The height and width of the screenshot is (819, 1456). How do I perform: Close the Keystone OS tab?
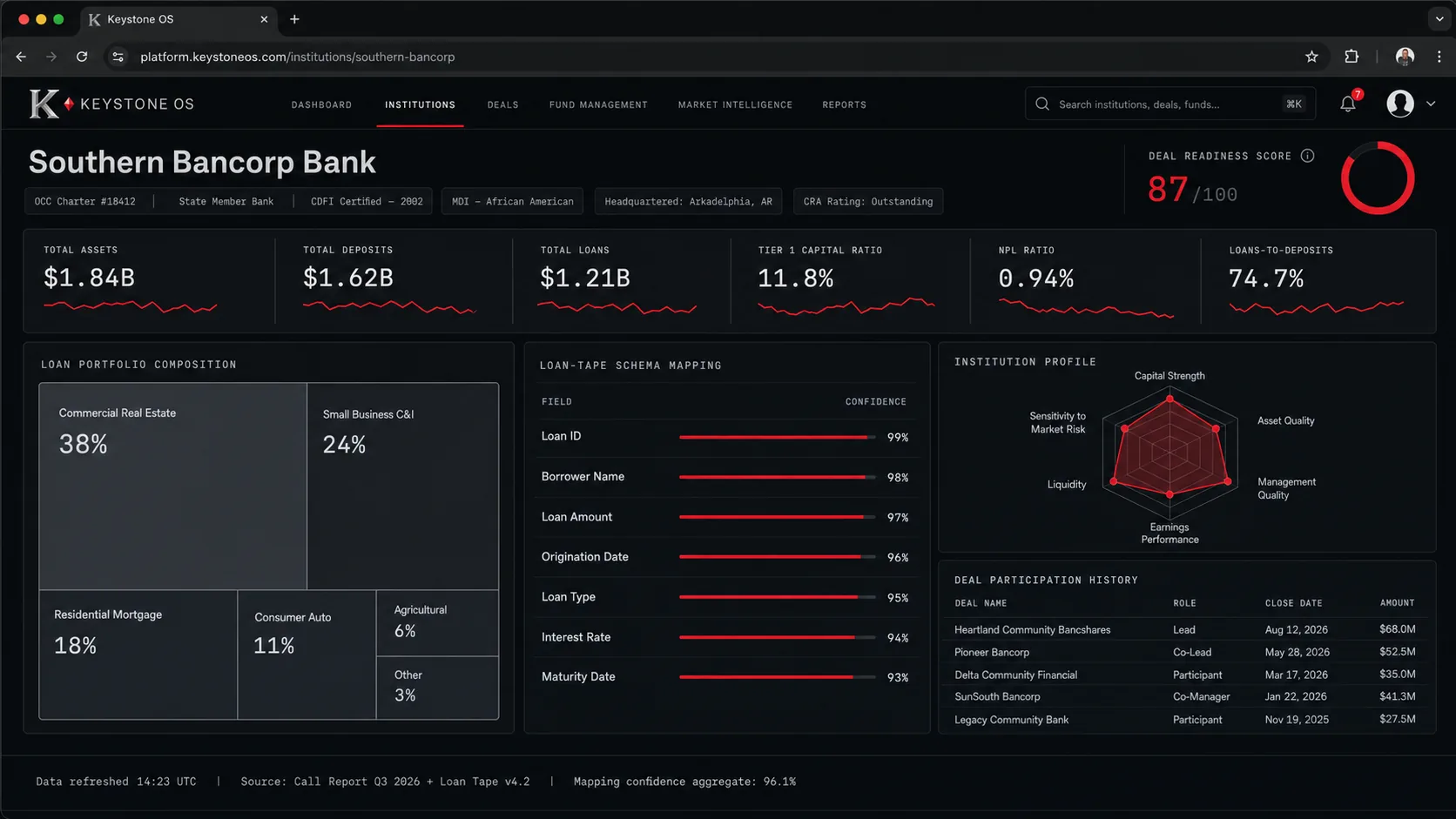pos(264,19)
